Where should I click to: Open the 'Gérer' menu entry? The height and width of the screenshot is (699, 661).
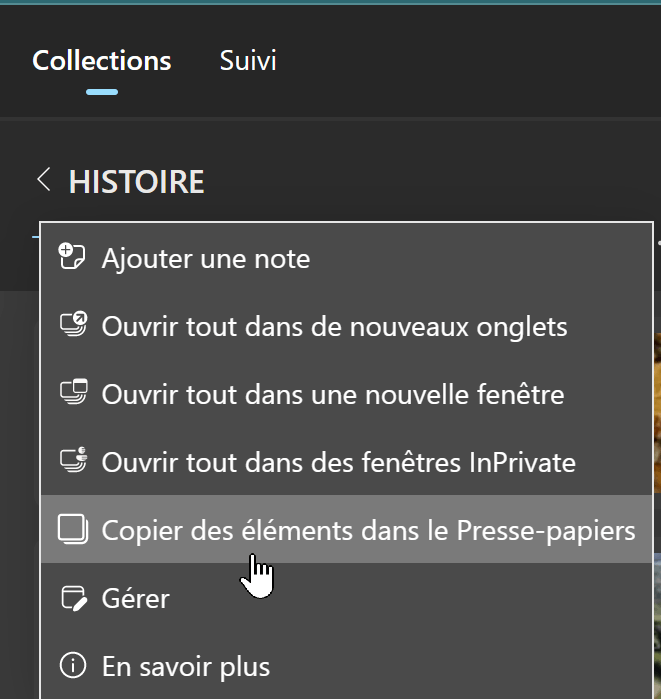point(135,599)
